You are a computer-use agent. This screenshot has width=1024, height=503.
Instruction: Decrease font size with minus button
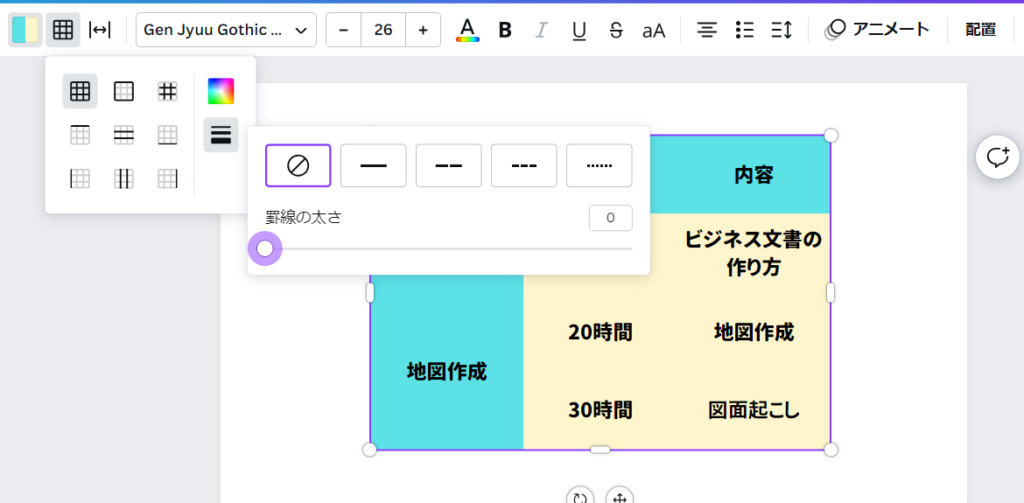344,30
